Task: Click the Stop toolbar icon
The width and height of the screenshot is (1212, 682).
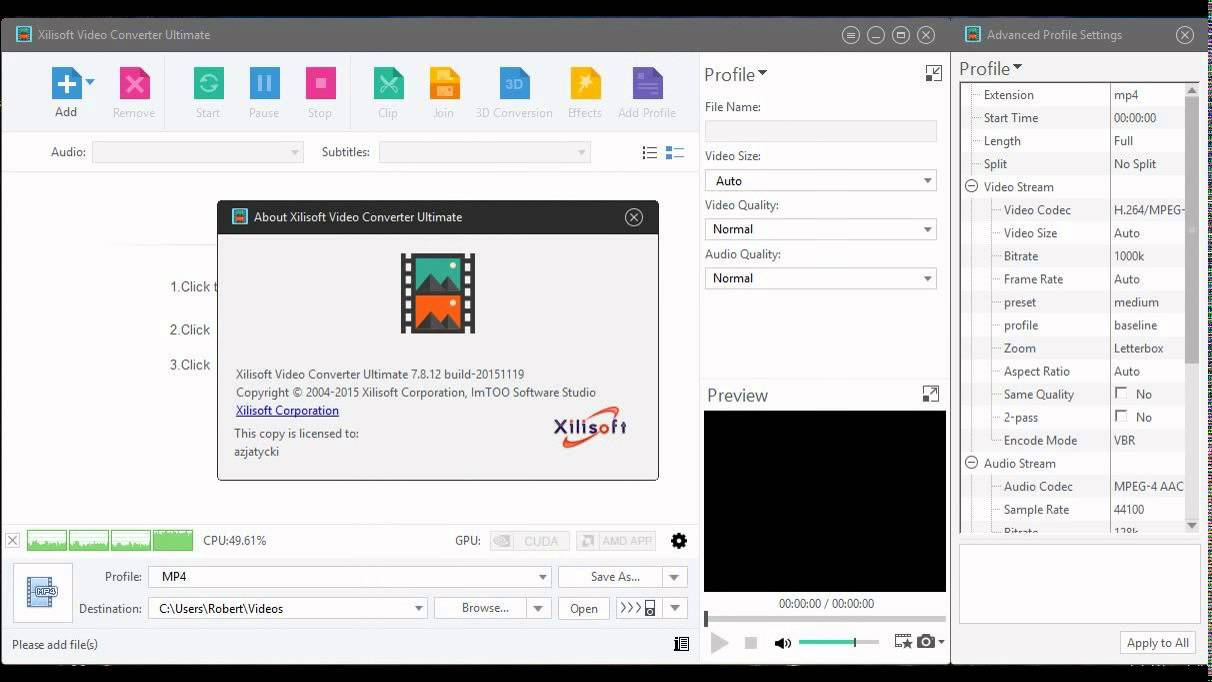Action: [x=320, y=83]
